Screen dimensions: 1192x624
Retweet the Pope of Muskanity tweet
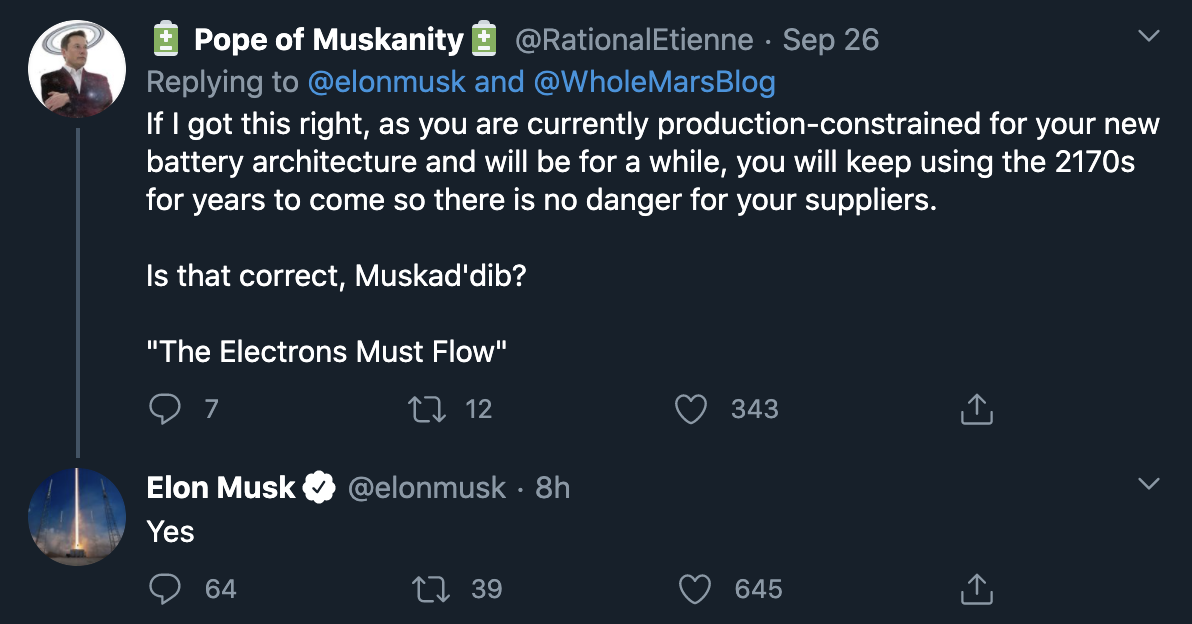click(427, 409)
